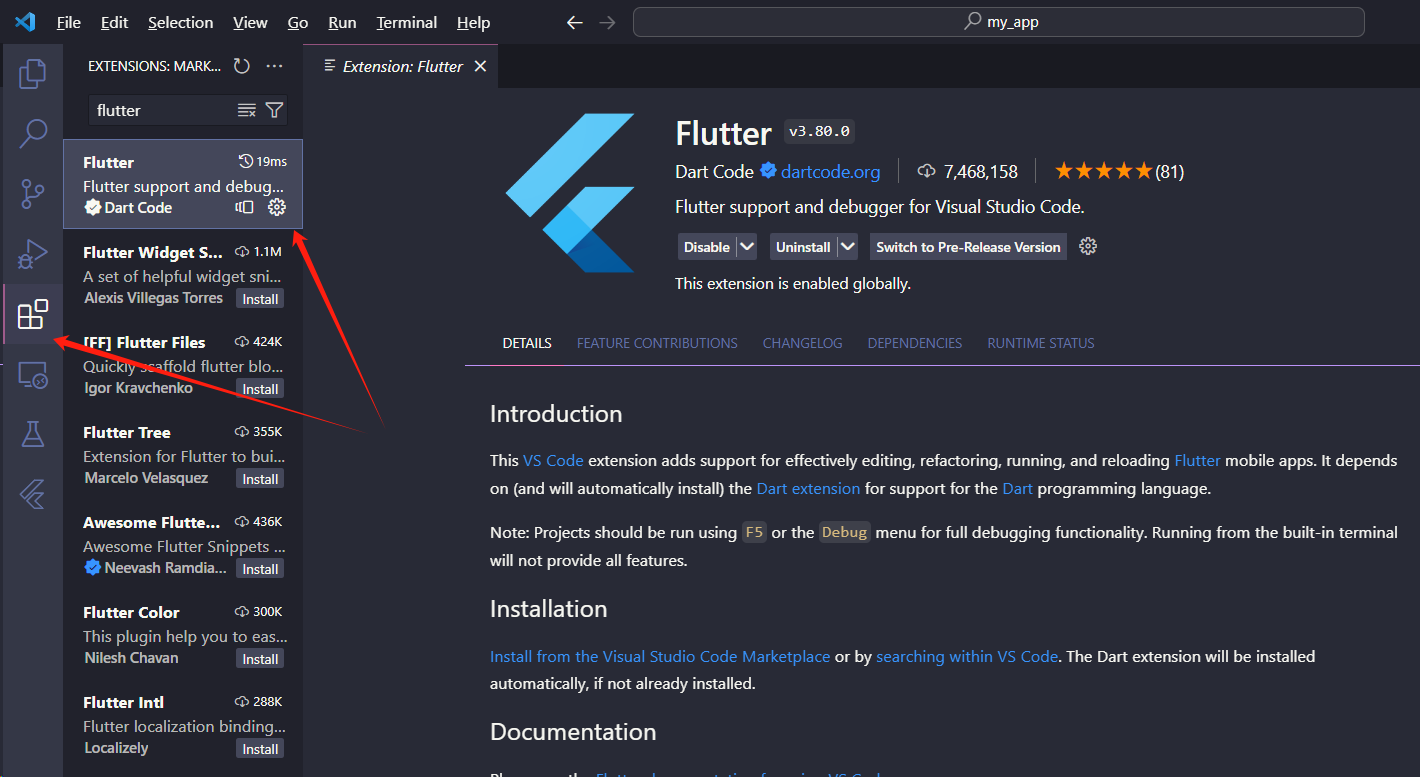Image resolution: width=1420 pixels, height=777 pixels.
Task: Open the Testing beaker view
Action: 33,434
